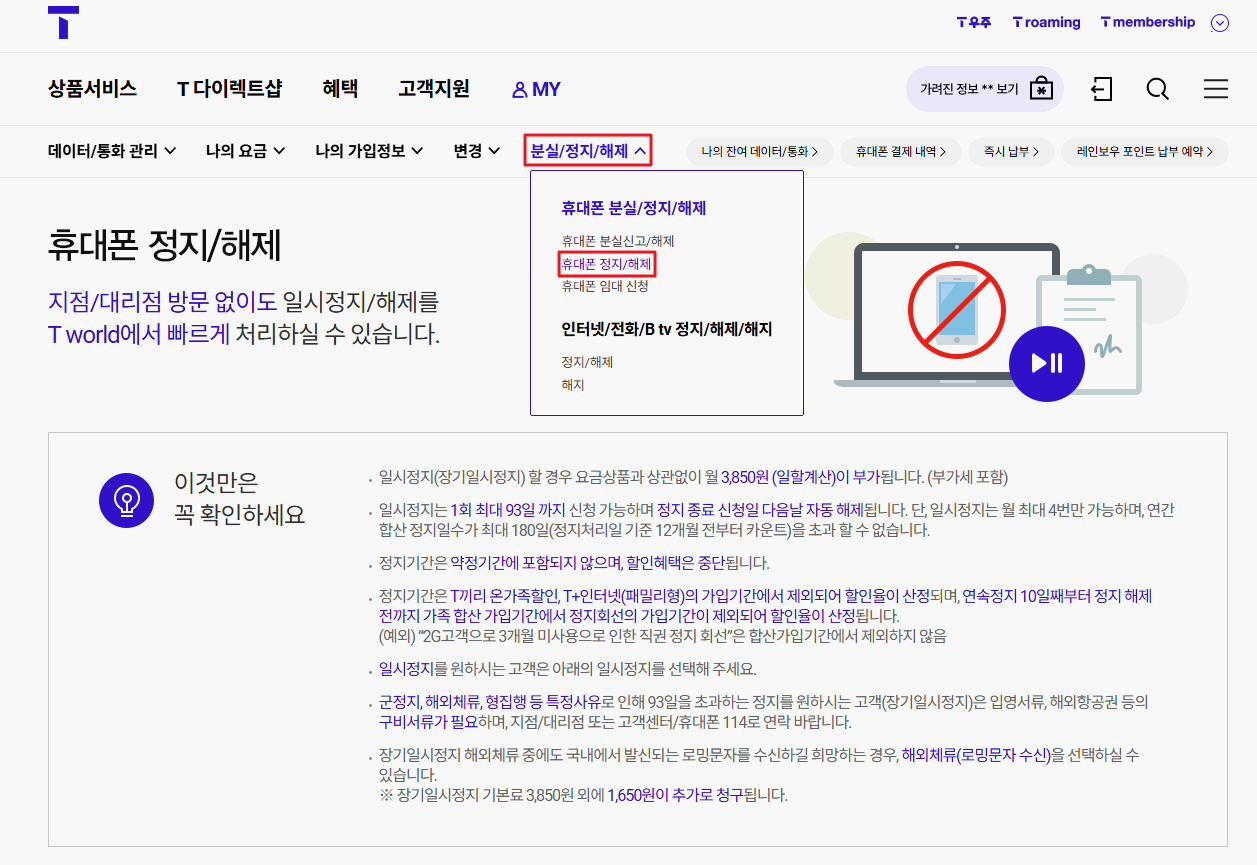Click the 인터넷/전화/B tv 정지/해제/해지 heading
The image size is (1257, 865).
(667, 329)
